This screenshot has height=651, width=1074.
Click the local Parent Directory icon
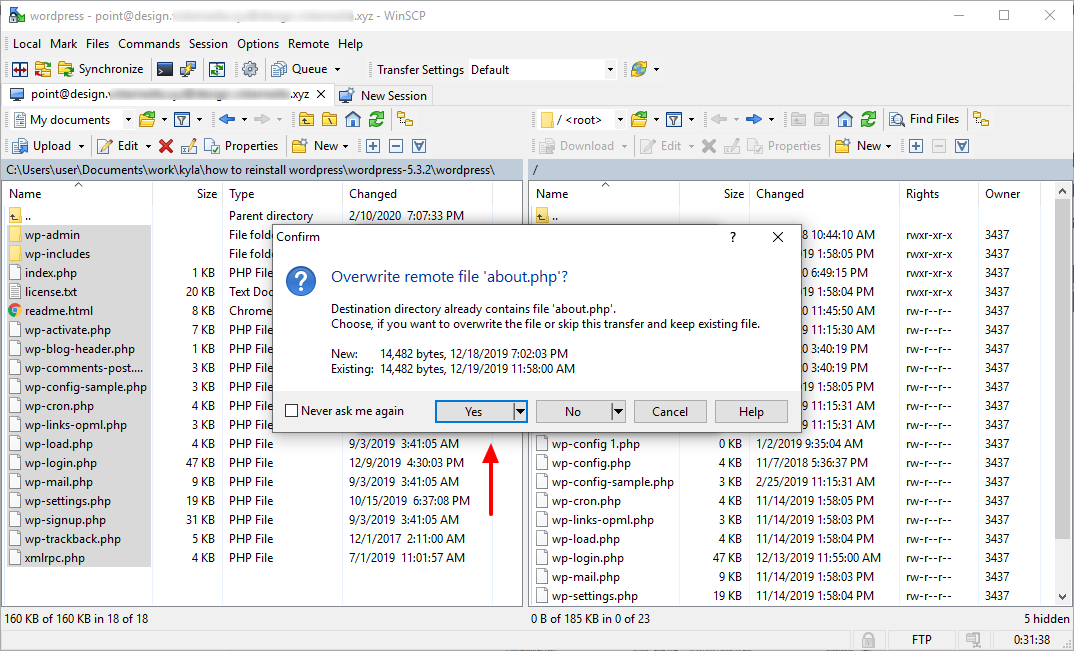coord(306,120)
